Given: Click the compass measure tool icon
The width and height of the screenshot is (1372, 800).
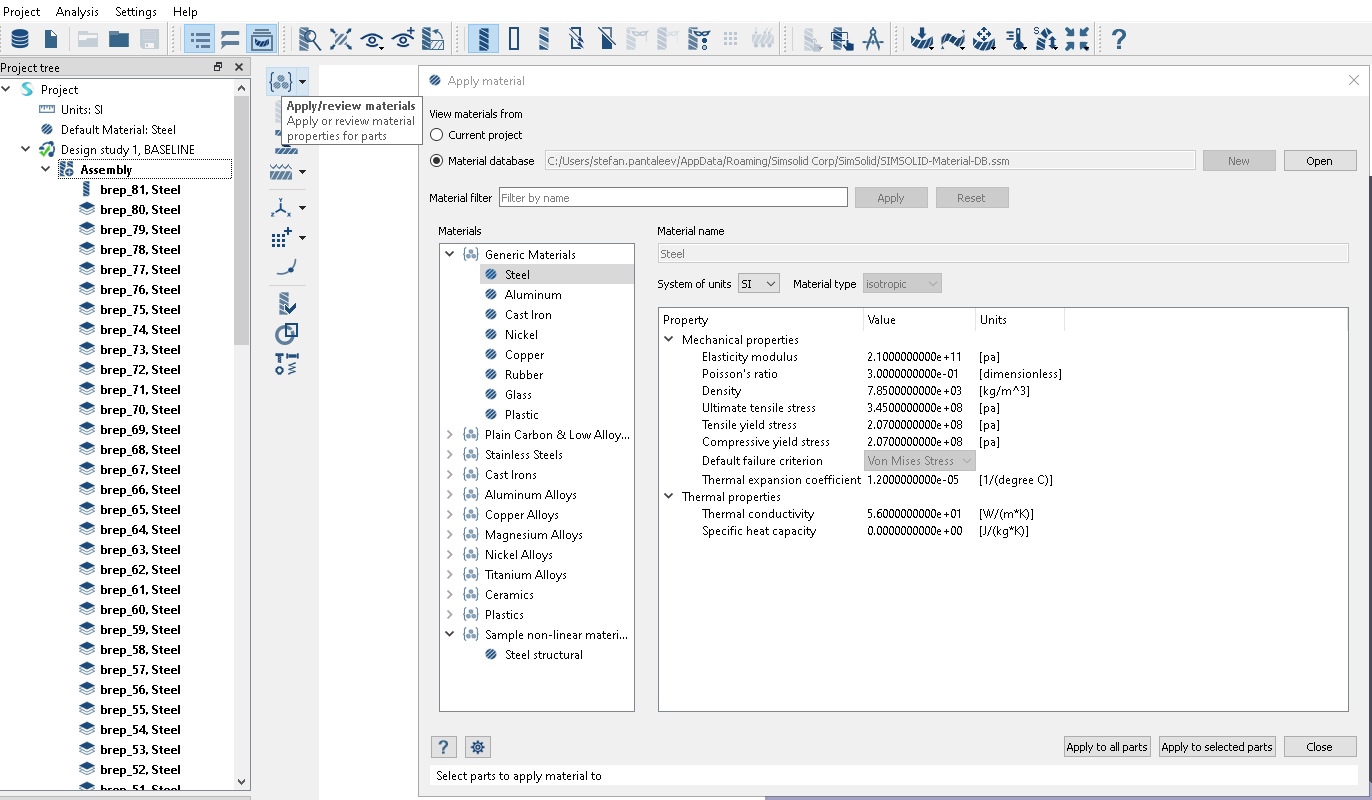Looking at the screenshot, I should coord(873,39).
